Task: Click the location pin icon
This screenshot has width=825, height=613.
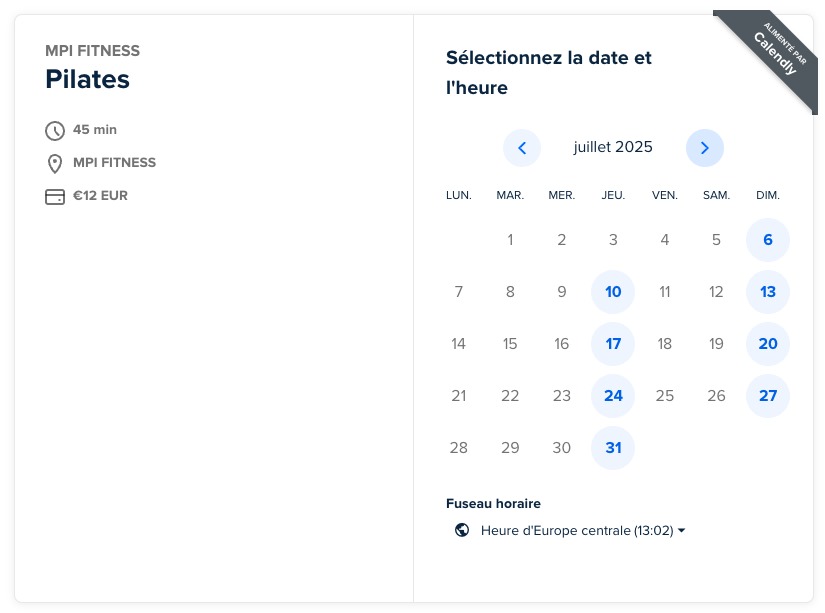Action: tap(55, 163)
